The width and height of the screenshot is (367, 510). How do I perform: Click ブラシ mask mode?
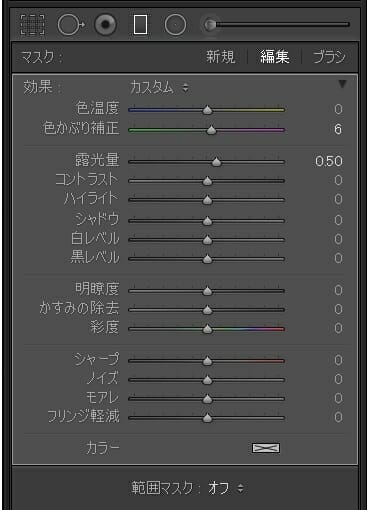click(329, 57)
